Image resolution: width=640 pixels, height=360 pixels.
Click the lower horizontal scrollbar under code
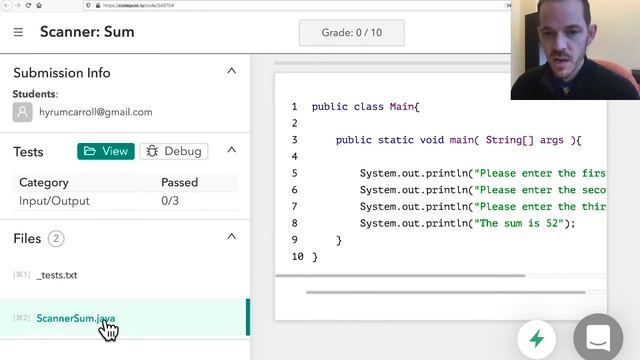pyautogui.click(x=446, y=292)
